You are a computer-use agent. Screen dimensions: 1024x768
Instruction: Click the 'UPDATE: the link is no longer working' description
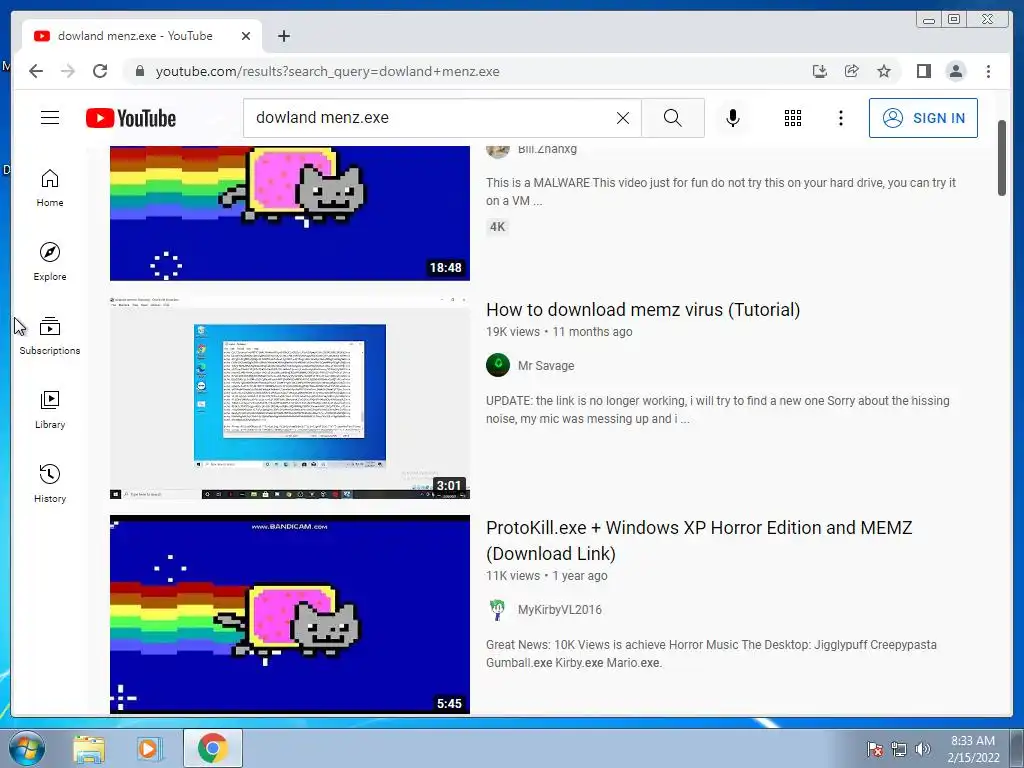(717, 409)
